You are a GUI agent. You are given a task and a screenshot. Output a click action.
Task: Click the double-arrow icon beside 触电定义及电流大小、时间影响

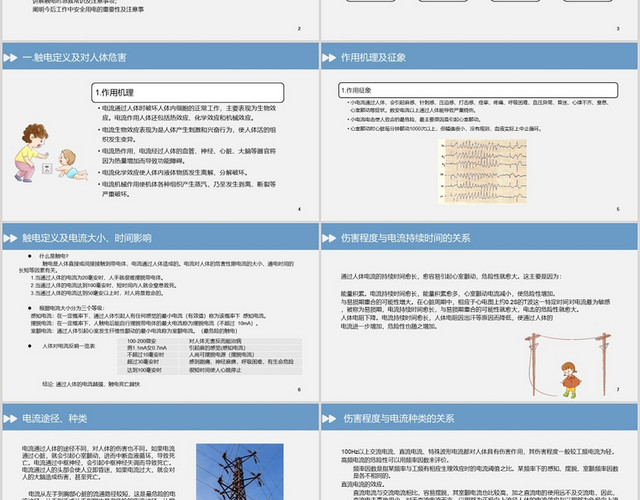(10, 238)
